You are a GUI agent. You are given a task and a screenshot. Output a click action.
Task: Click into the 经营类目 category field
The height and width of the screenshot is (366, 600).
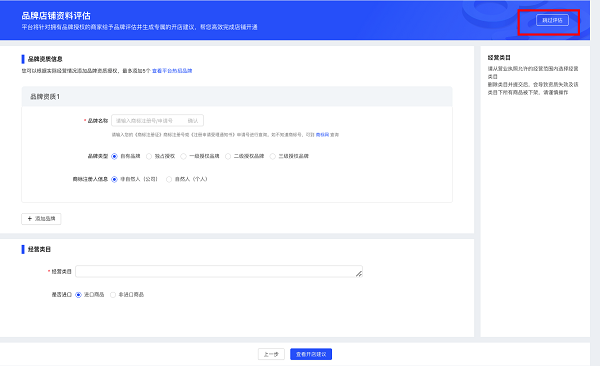(219, 271)
